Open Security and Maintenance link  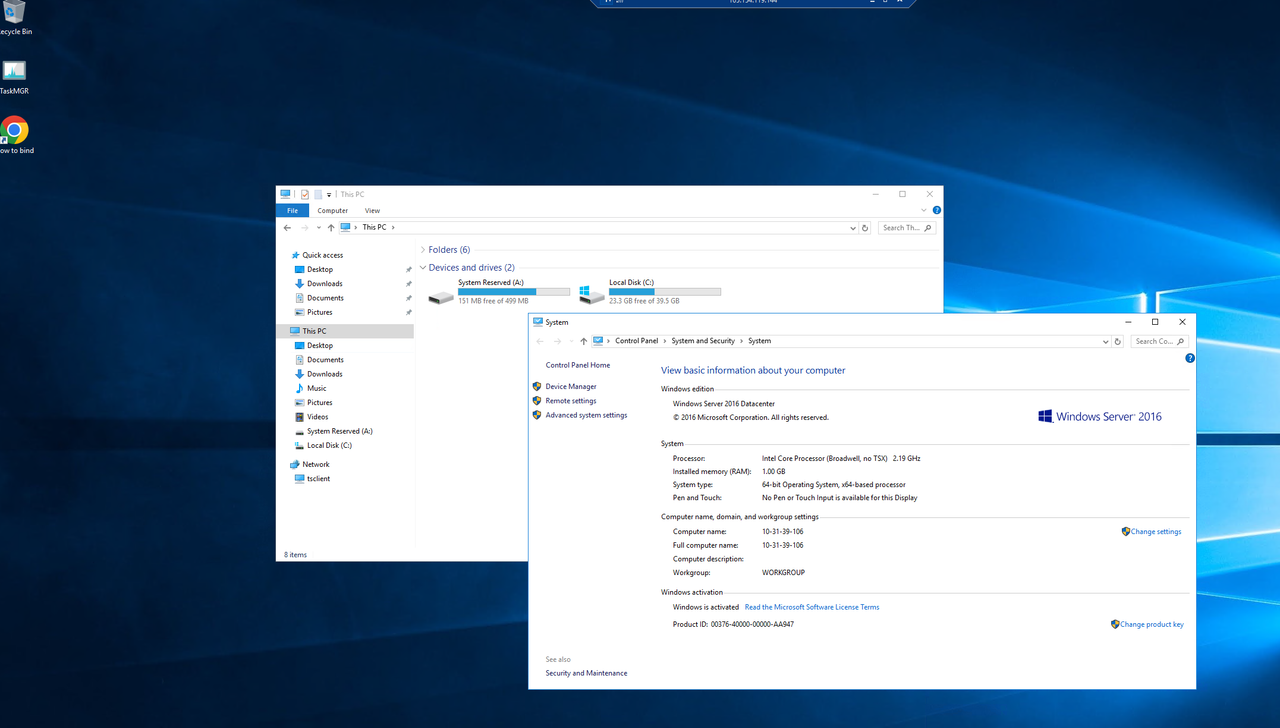pyautogui.click(x=586, y=673)
